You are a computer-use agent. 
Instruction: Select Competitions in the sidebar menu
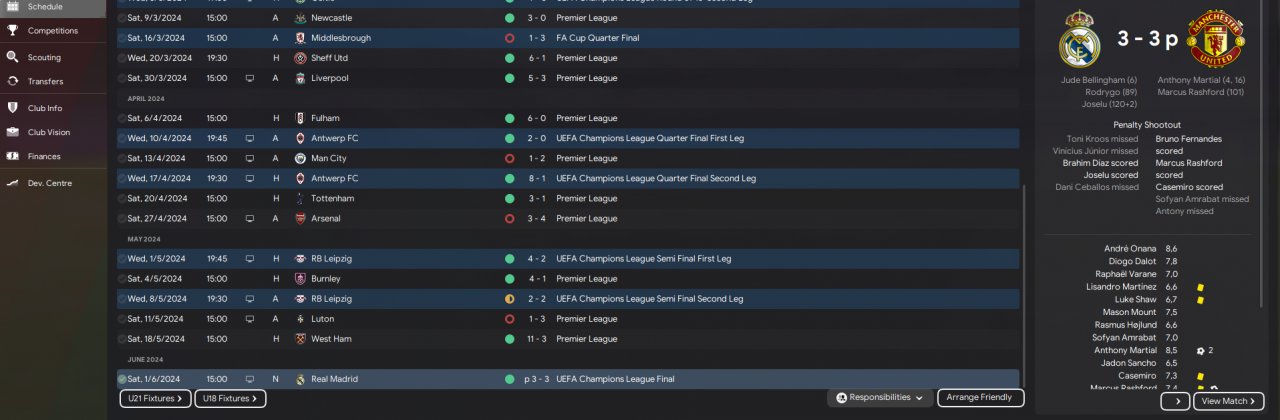pos(52,31)
